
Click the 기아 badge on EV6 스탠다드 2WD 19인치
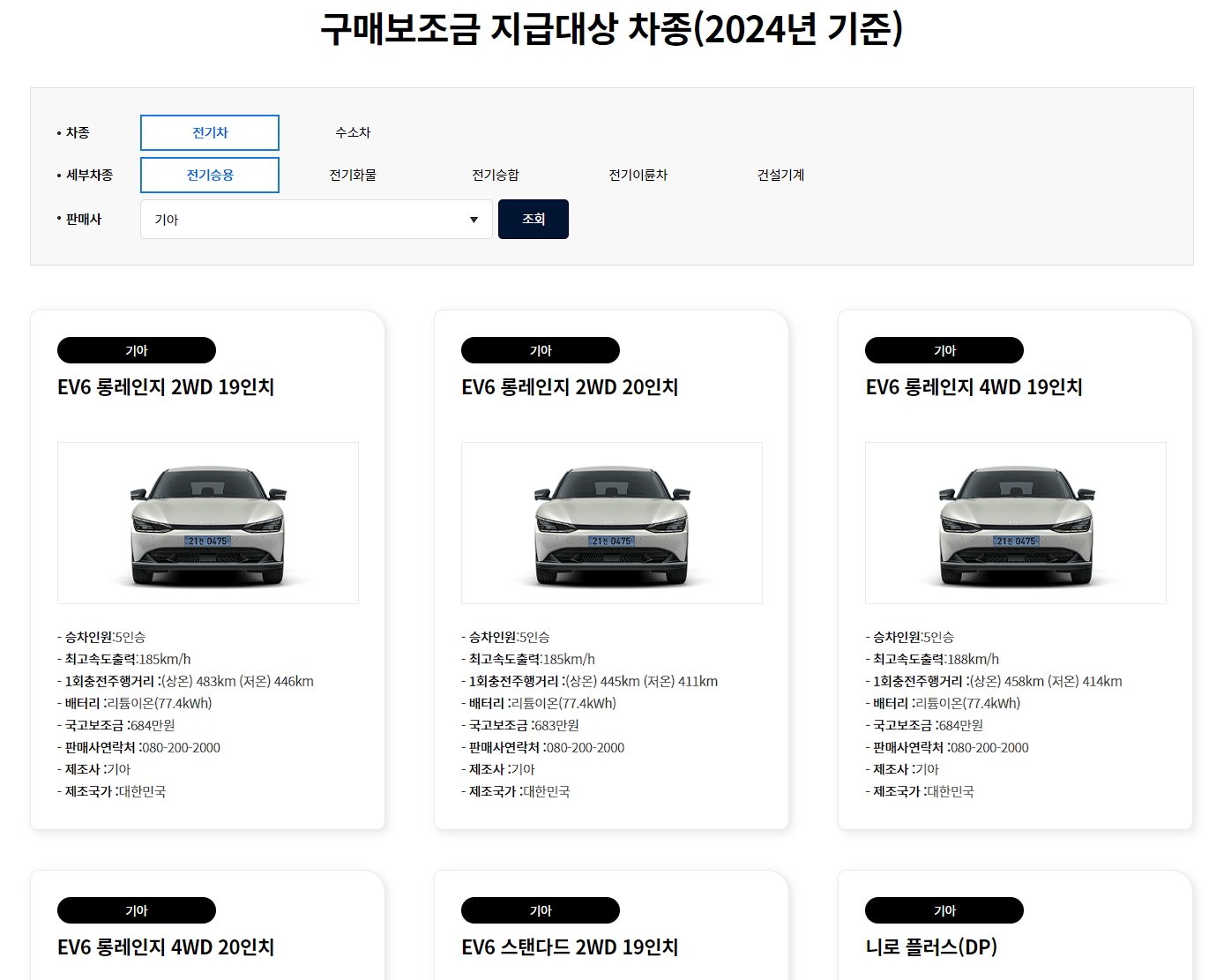[x=541, y=910]
